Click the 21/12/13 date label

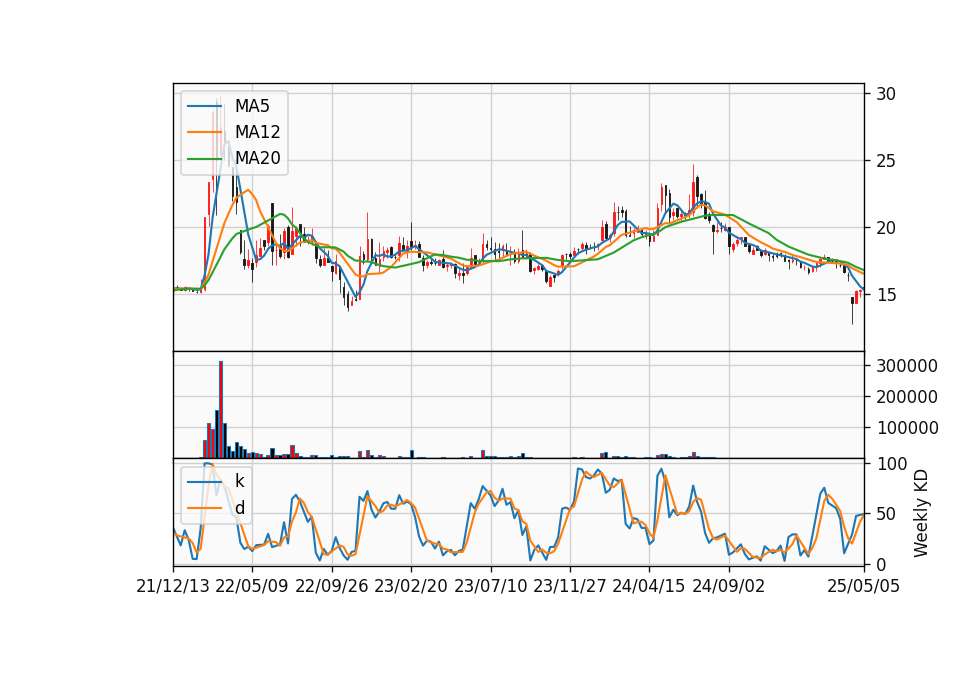coord(173,587)
